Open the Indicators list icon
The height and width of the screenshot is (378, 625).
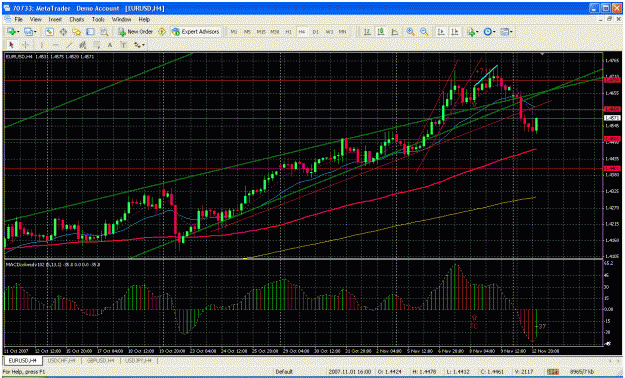[x=471, y=32]
